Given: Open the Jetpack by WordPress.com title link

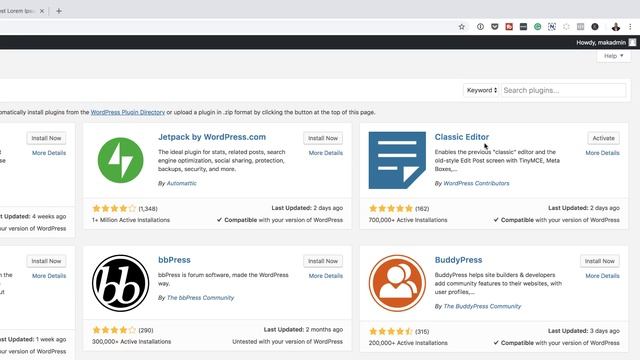Looking at the screenshot, I should (212, 137).
